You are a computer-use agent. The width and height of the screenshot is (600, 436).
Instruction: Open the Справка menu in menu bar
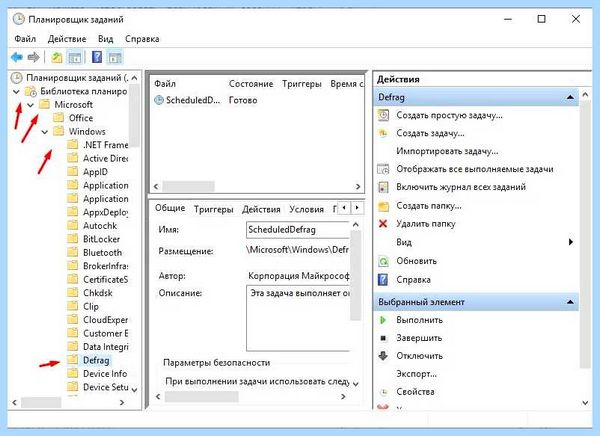tap(142, 39)
